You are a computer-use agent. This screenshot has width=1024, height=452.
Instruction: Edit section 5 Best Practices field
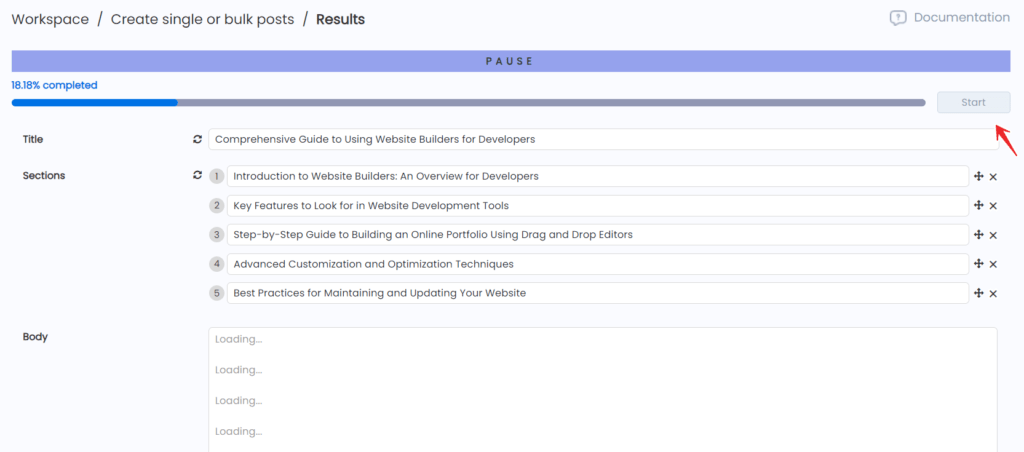pyautogui.click(x=598, y=293)
